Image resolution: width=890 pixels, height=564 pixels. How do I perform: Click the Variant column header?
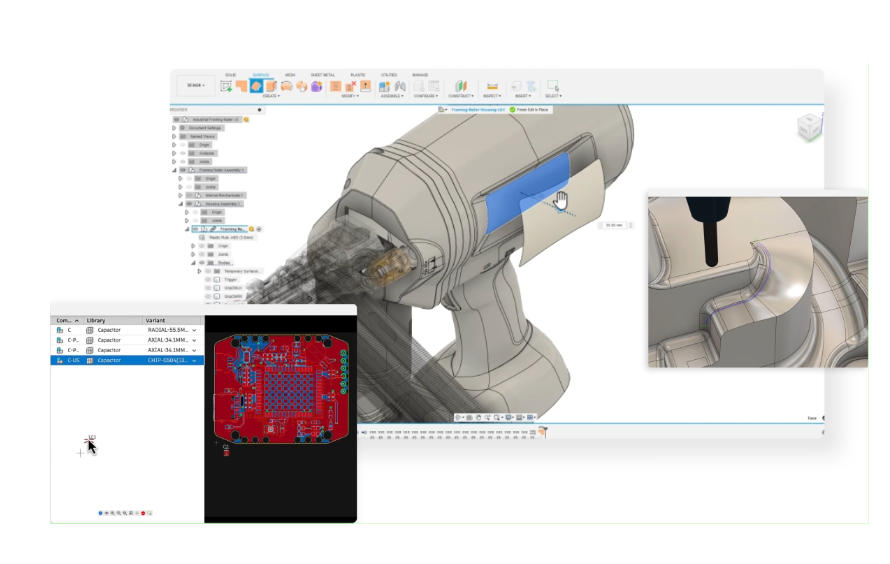155,320
